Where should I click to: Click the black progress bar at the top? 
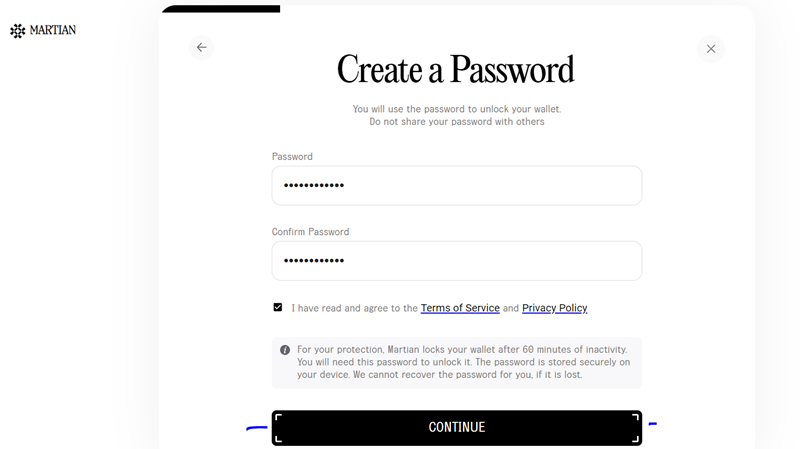(x=221, y=9)
